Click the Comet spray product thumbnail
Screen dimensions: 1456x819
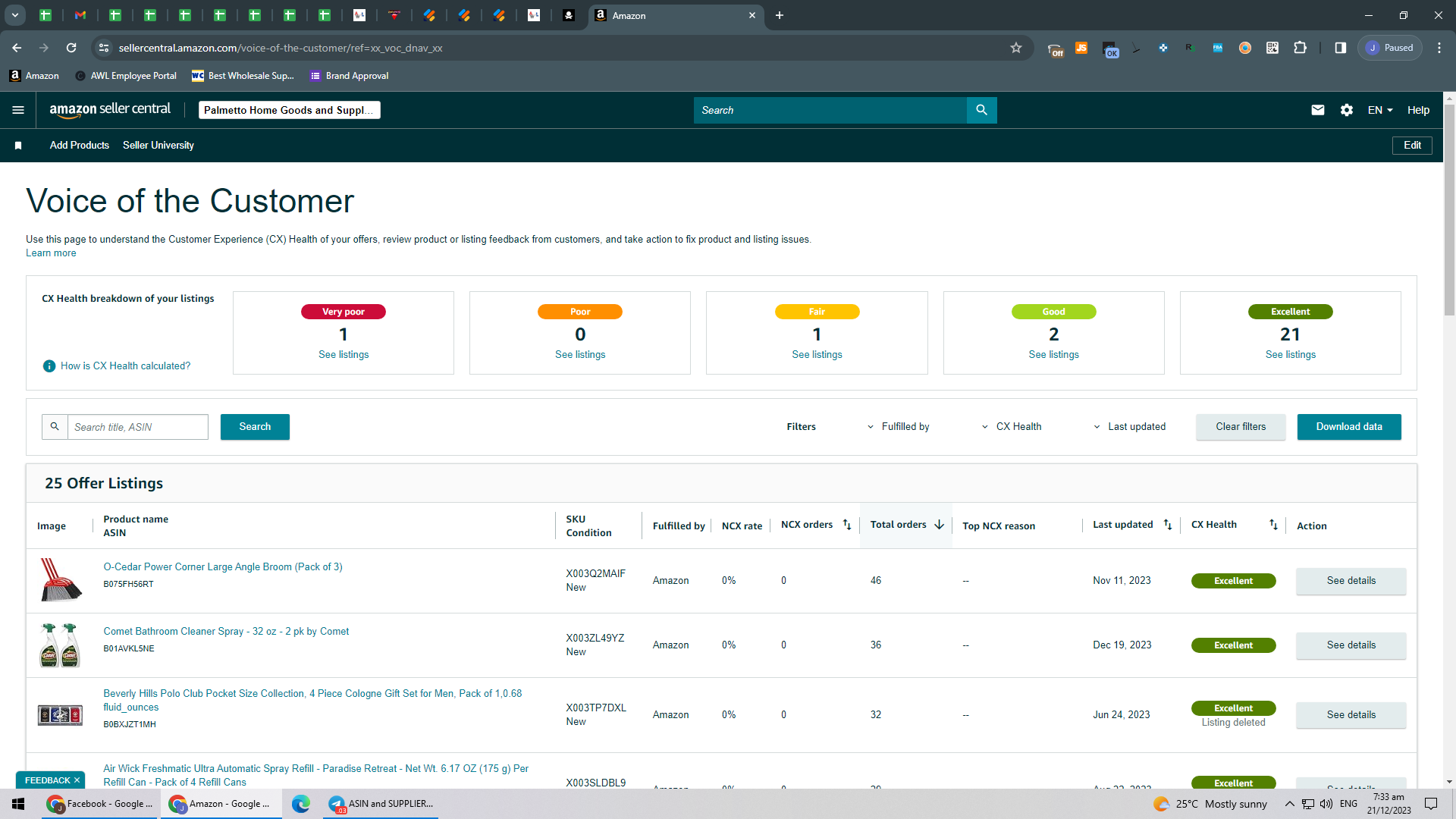[60, 645]
